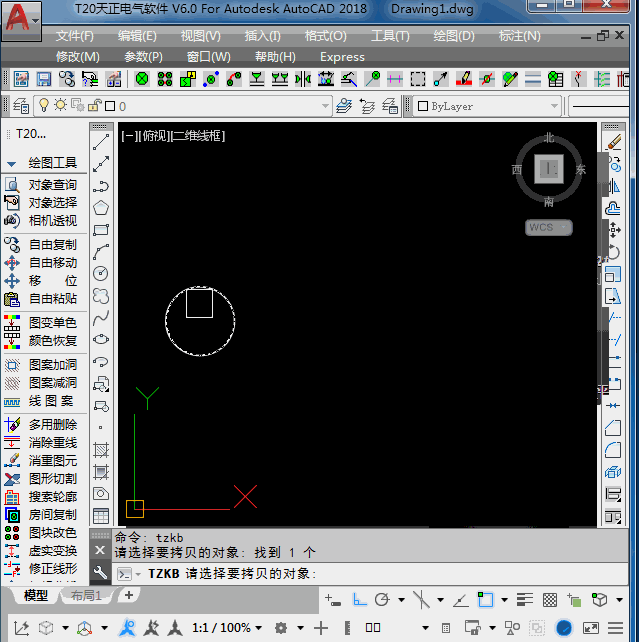Open the 编辑(E) menu
Screen dimensions: 639x642
tap(137, 36)
